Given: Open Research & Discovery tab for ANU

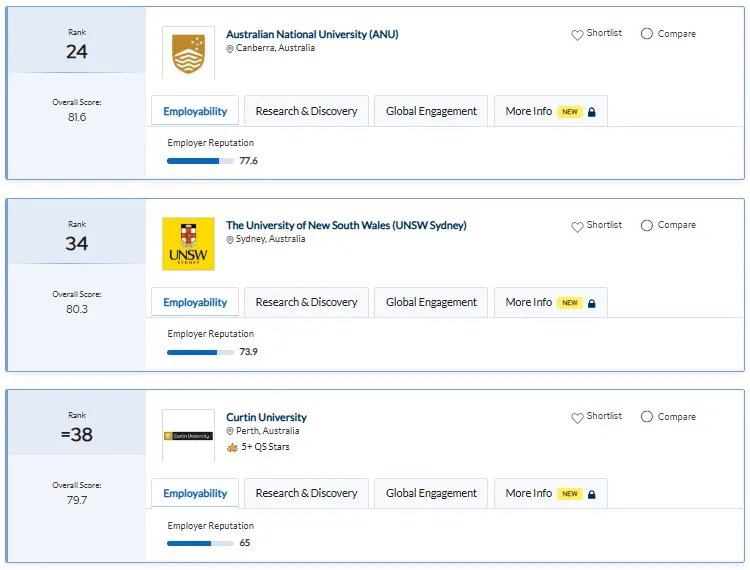Looking at the screenshot, I should click(306, 111).
